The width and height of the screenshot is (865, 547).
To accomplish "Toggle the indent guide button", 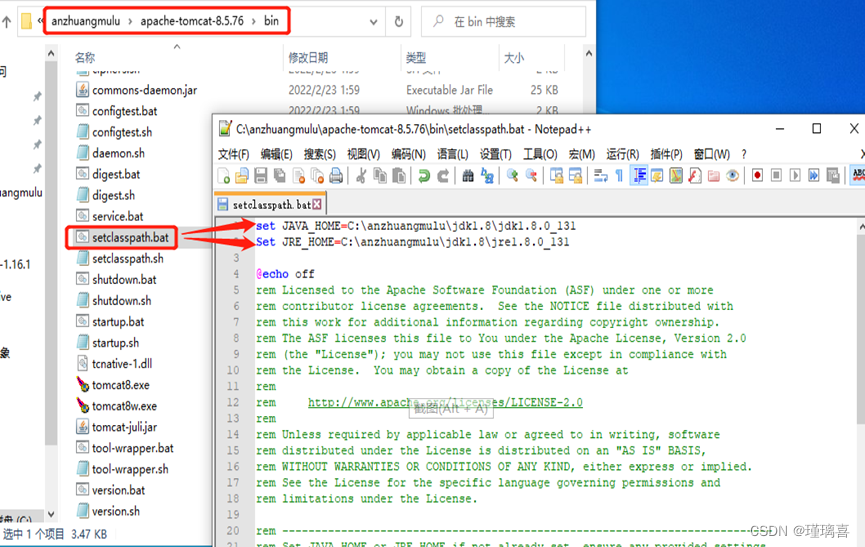I will [639, 176].
